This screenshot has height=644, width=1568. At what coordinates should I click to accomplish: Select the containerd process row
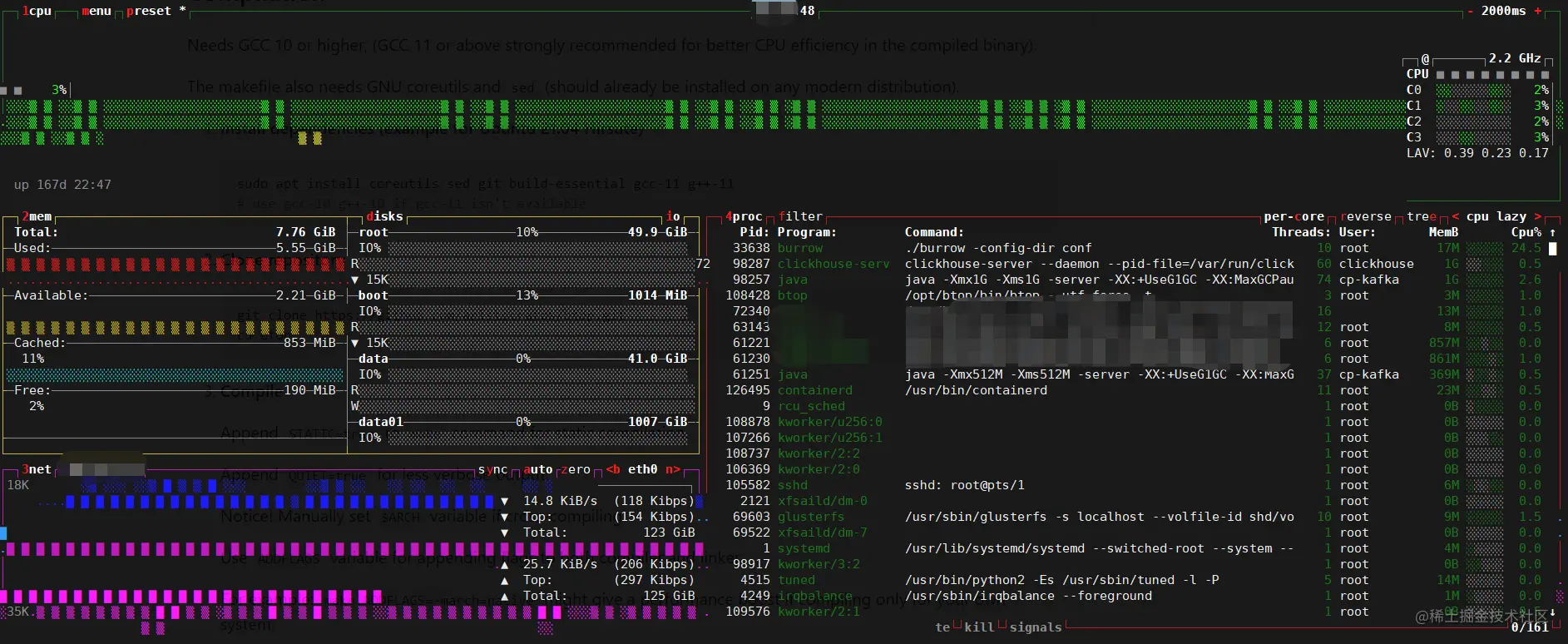pyautogui.click(x=1134, y=390)
